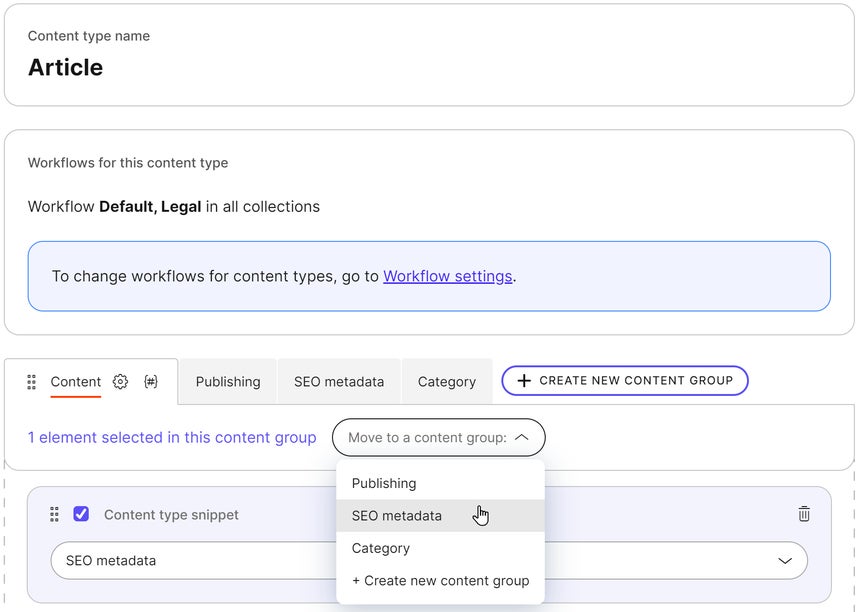
Task: Switch to the Category tab
Action: (x=447, y=382)
